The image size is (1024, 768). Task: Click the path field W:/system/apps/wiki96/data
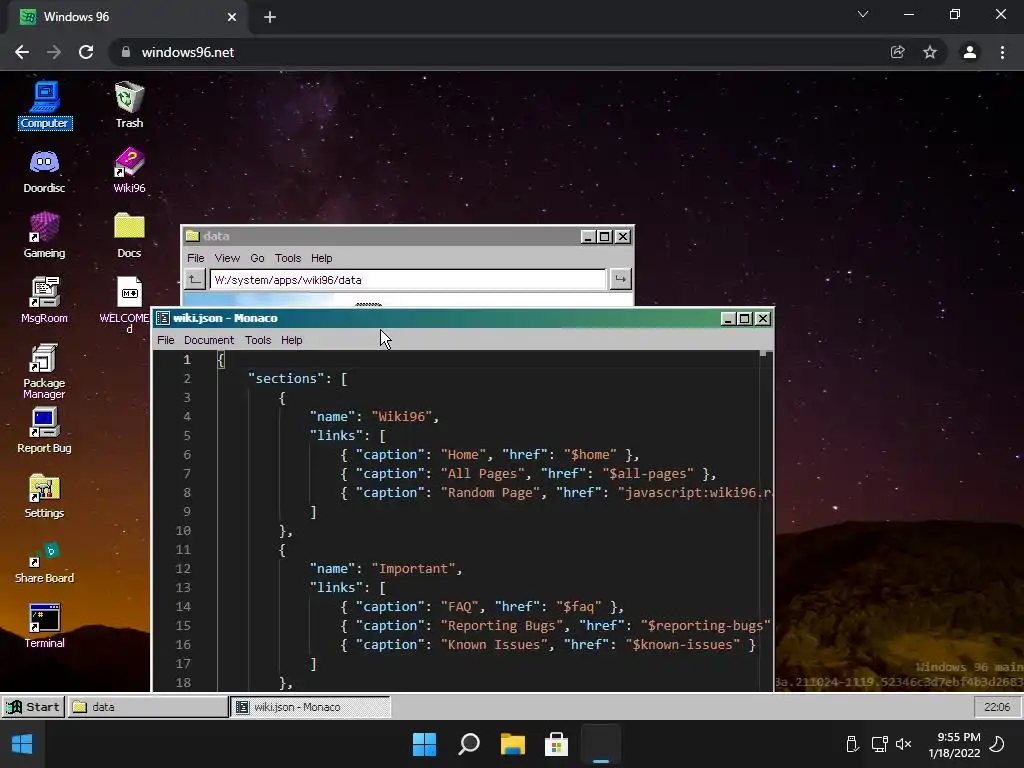pyautogui.click(x=408, y=280)
